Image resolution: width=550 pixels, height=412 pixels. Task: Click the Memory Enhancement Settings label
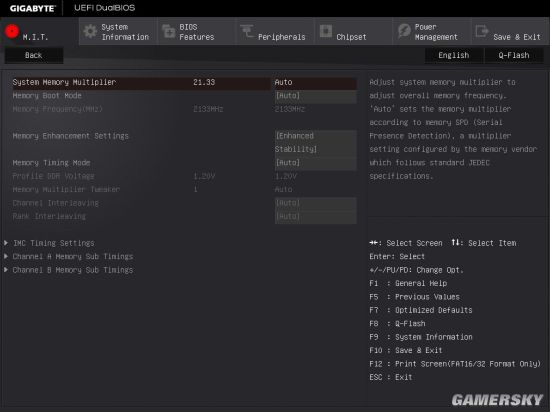[71, 136]
